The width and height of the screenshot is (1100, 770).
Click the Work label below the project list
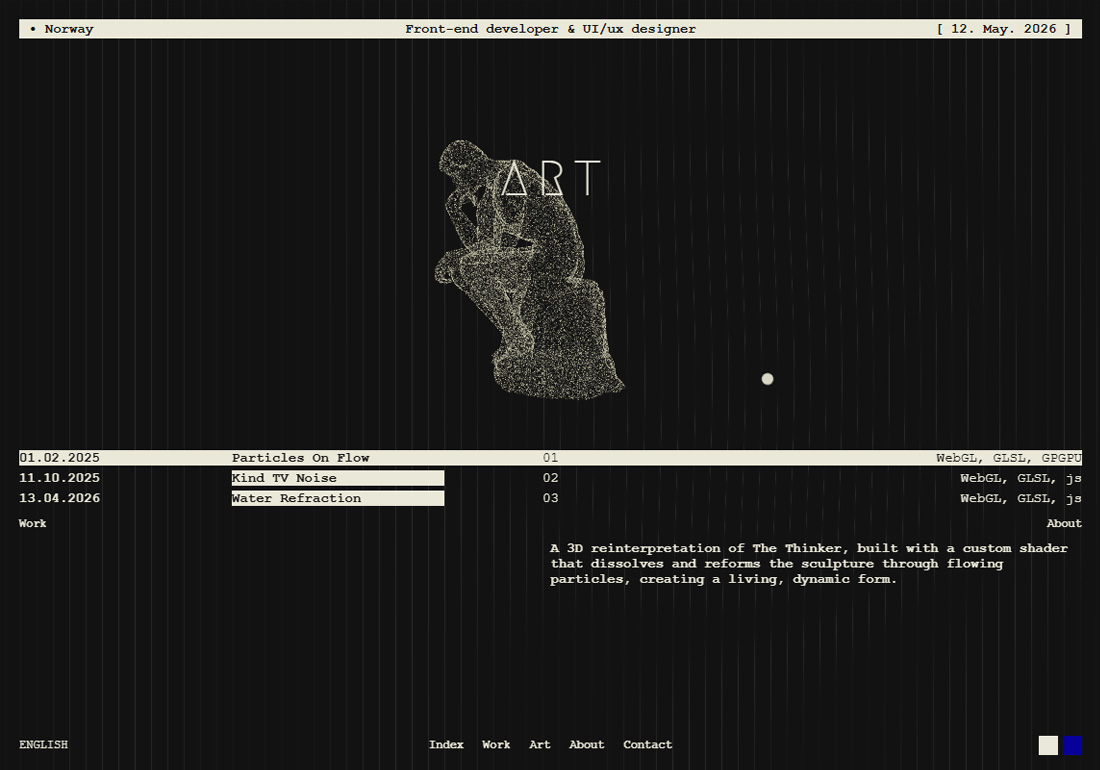32,523
